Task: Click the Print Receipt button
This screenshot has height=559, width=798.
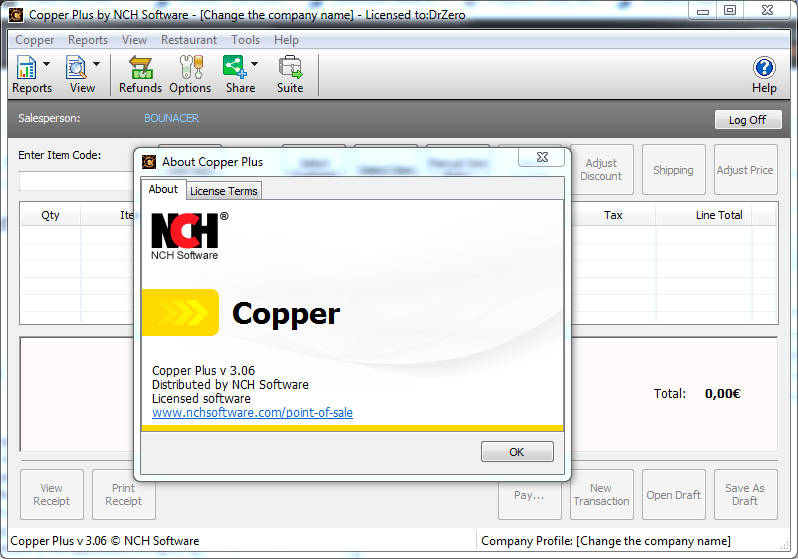Action: tap(124, 494)
